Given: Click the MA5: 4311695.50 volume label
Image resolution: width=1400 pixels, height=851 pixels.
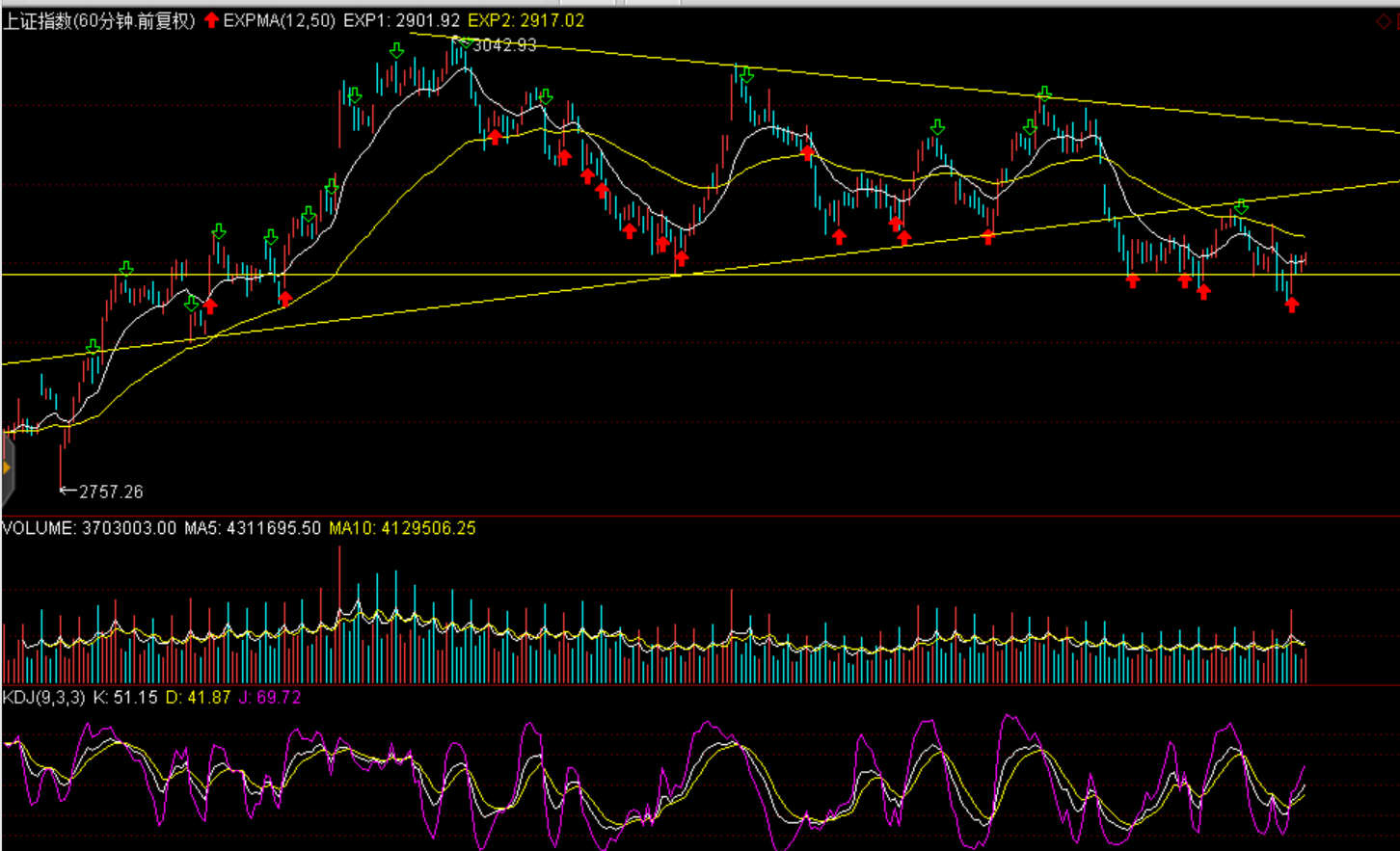Looking at the screenshot, I should [253, 528].
